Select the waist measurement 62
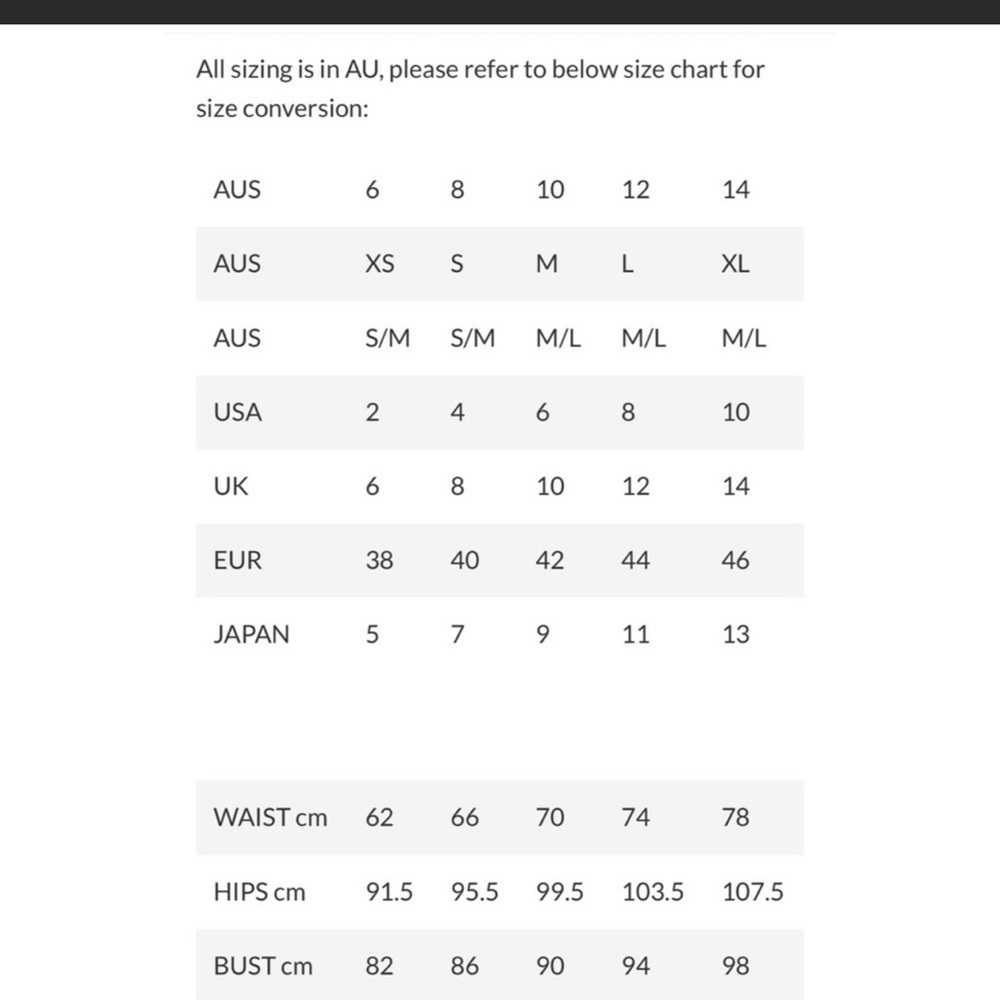The width and height of the screenshot is (1000, 1000). point(379,817)
